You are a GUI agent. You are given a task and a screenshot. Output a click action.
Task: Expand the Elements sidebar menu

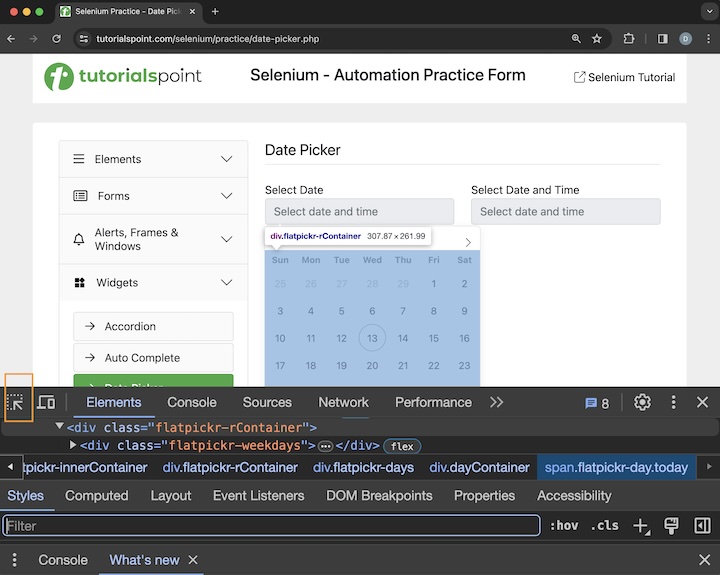coord(153,159)
